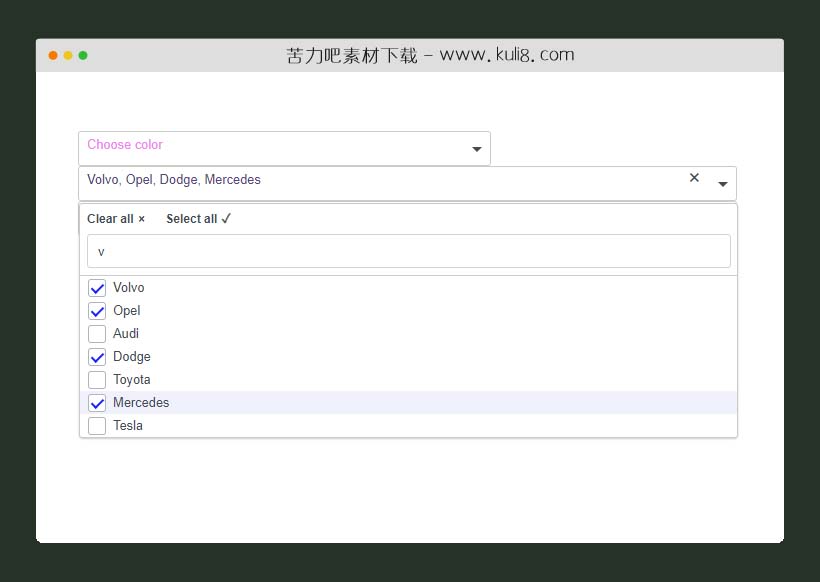The height and width of the screenshot is (582, 820).
Task: Enable the Toyota checkbox
Action: (x=97, y=379)
